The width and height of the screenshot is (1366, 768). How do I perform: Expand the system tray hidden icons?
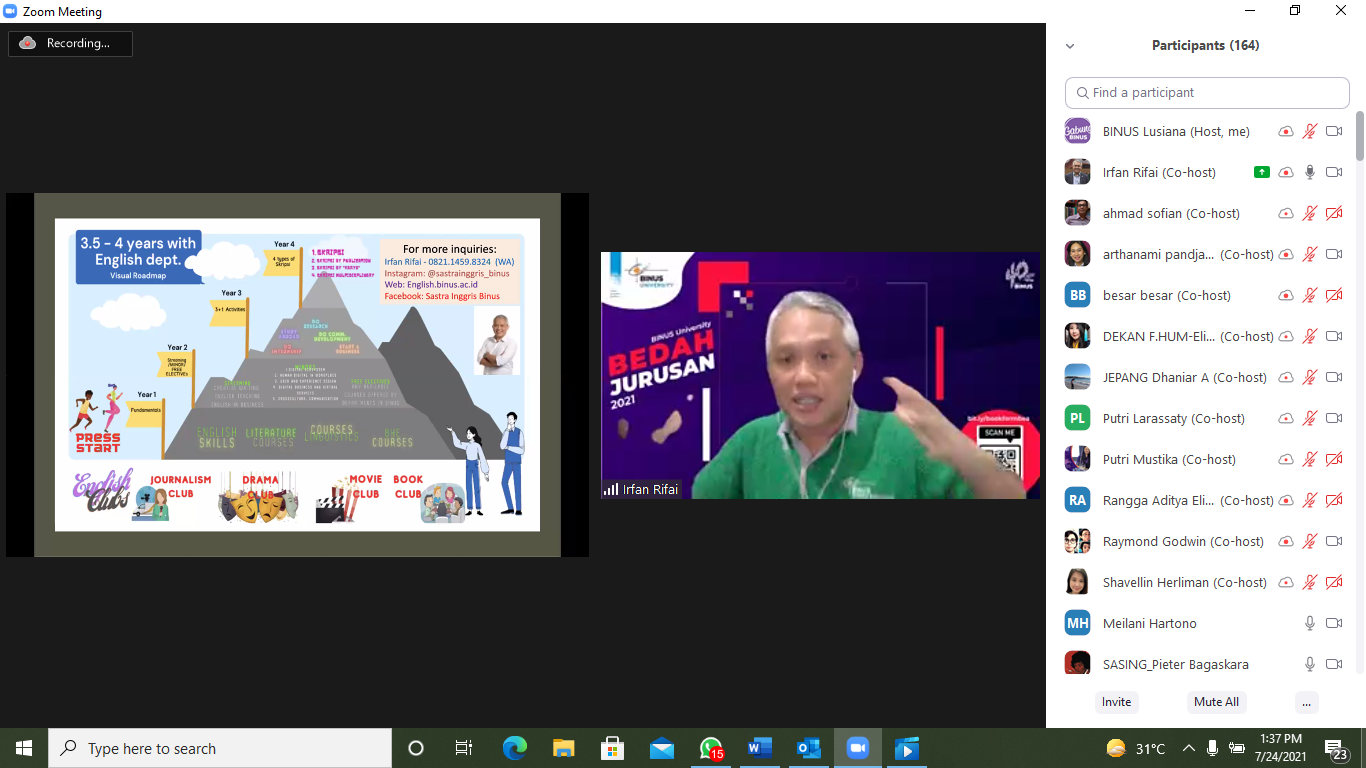pos(1189,748)
